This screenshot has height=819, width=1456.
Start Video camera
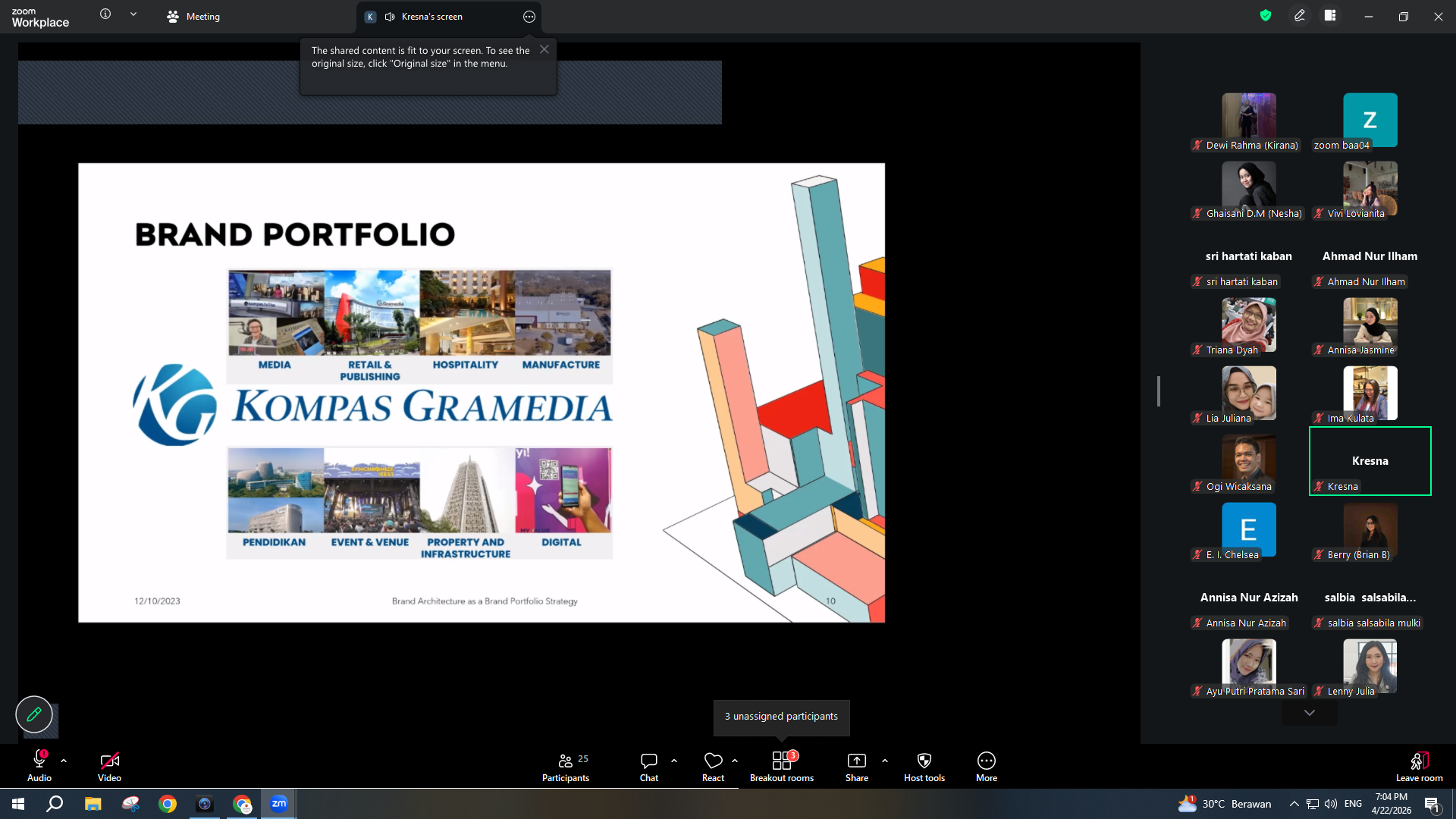tap(109, 766)
